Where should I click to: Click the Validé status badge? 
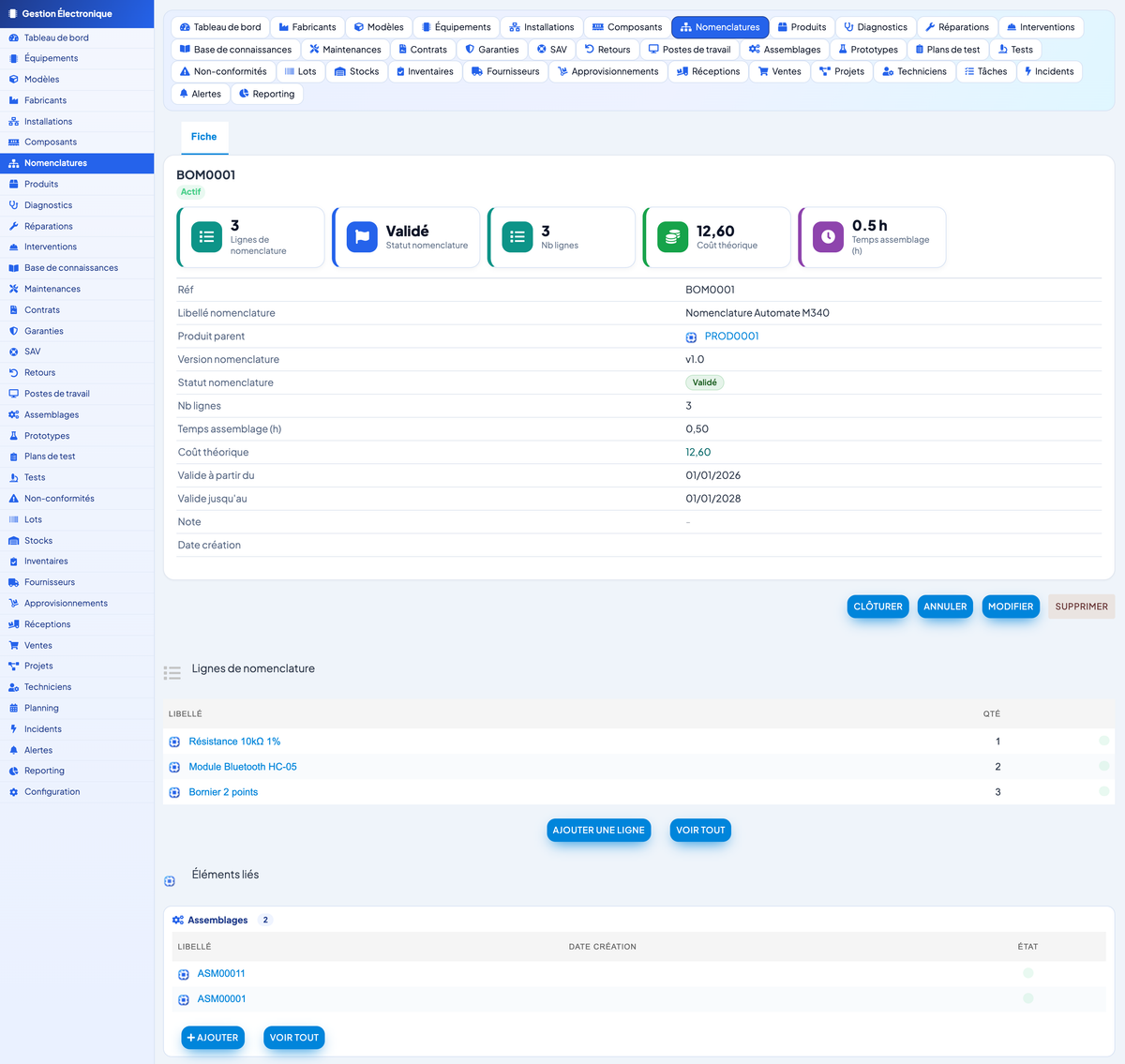(705, 382)
